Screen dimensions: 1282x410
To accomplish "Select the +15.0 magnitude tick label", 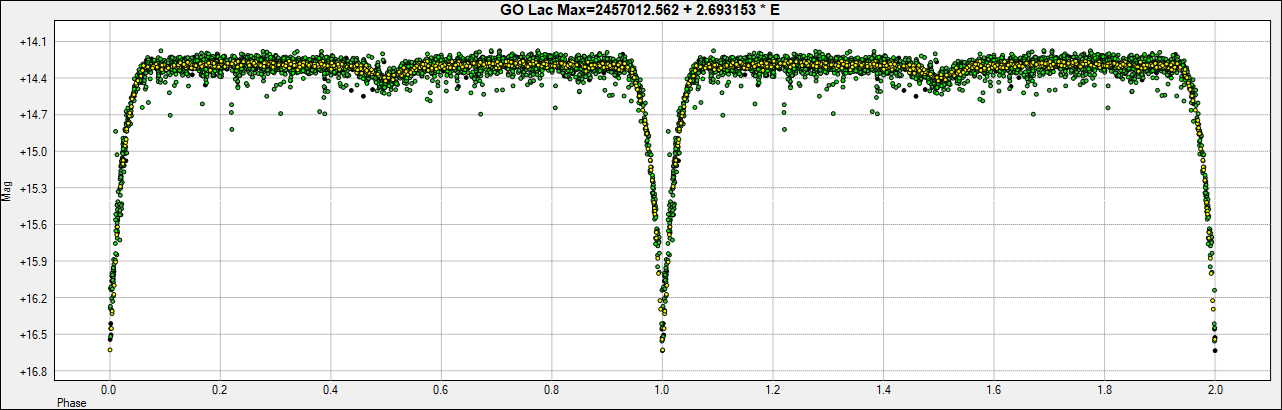I will (x=36, y=152).
